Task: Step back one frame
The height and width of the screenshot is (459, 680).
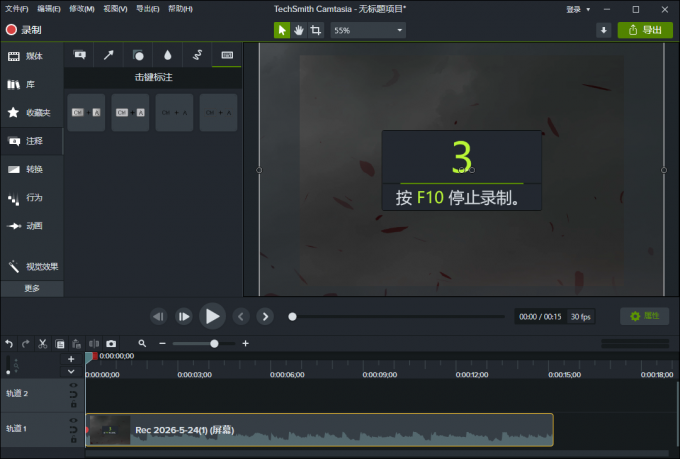Action: pos(159,317)
